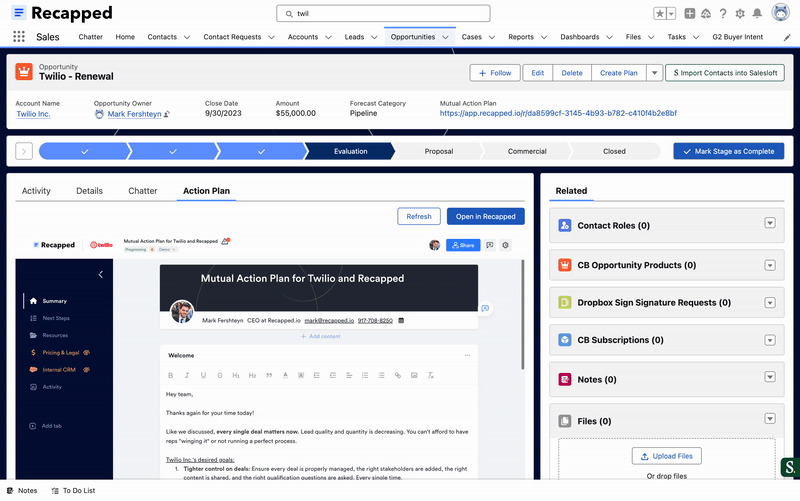800x501 pixels.
Task: Open Next Steps in sidebar
Action: pyautogui.click(x=56, y=318)
